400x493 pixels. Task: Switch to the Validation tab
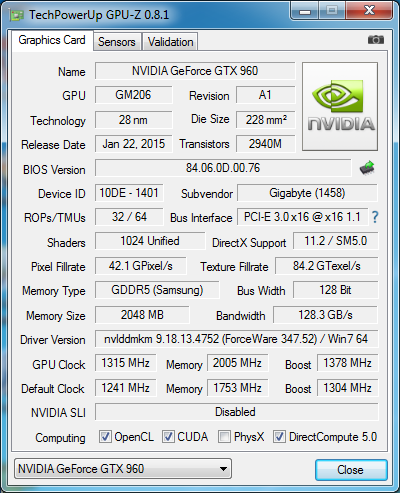point(170,42)
